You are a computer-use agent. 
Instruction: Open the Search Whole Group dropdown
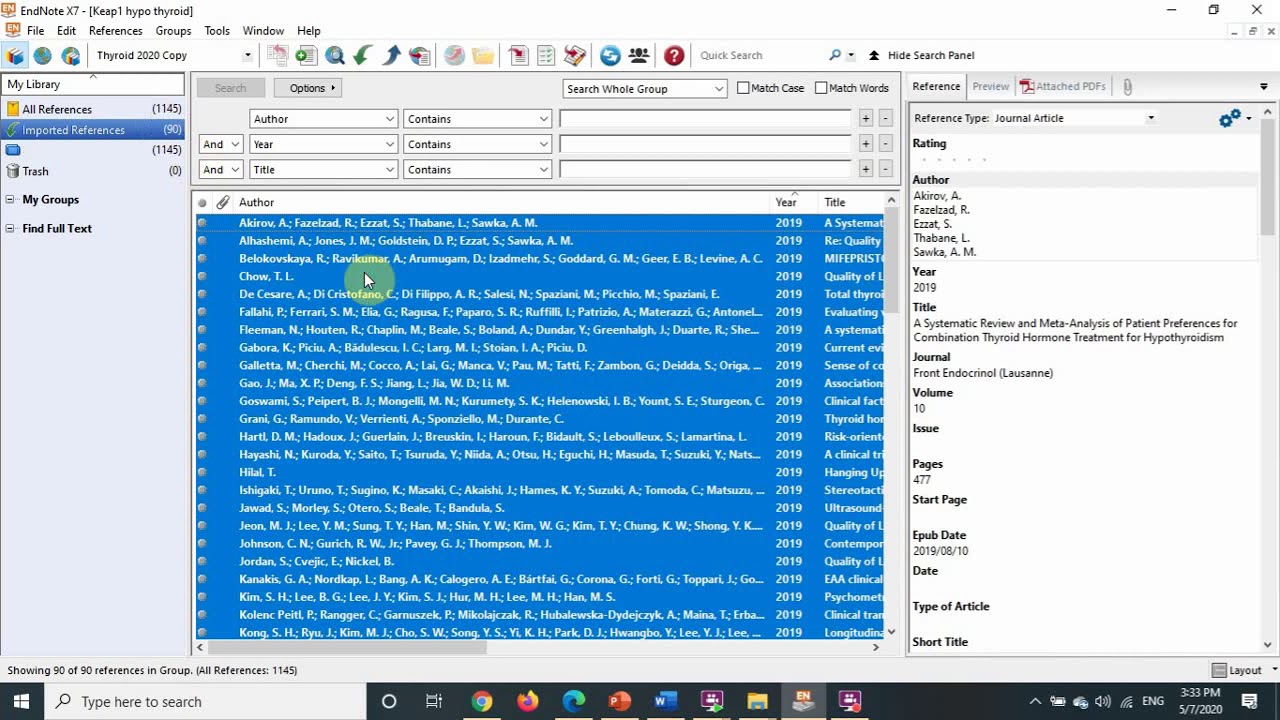[x=645, y=89]
